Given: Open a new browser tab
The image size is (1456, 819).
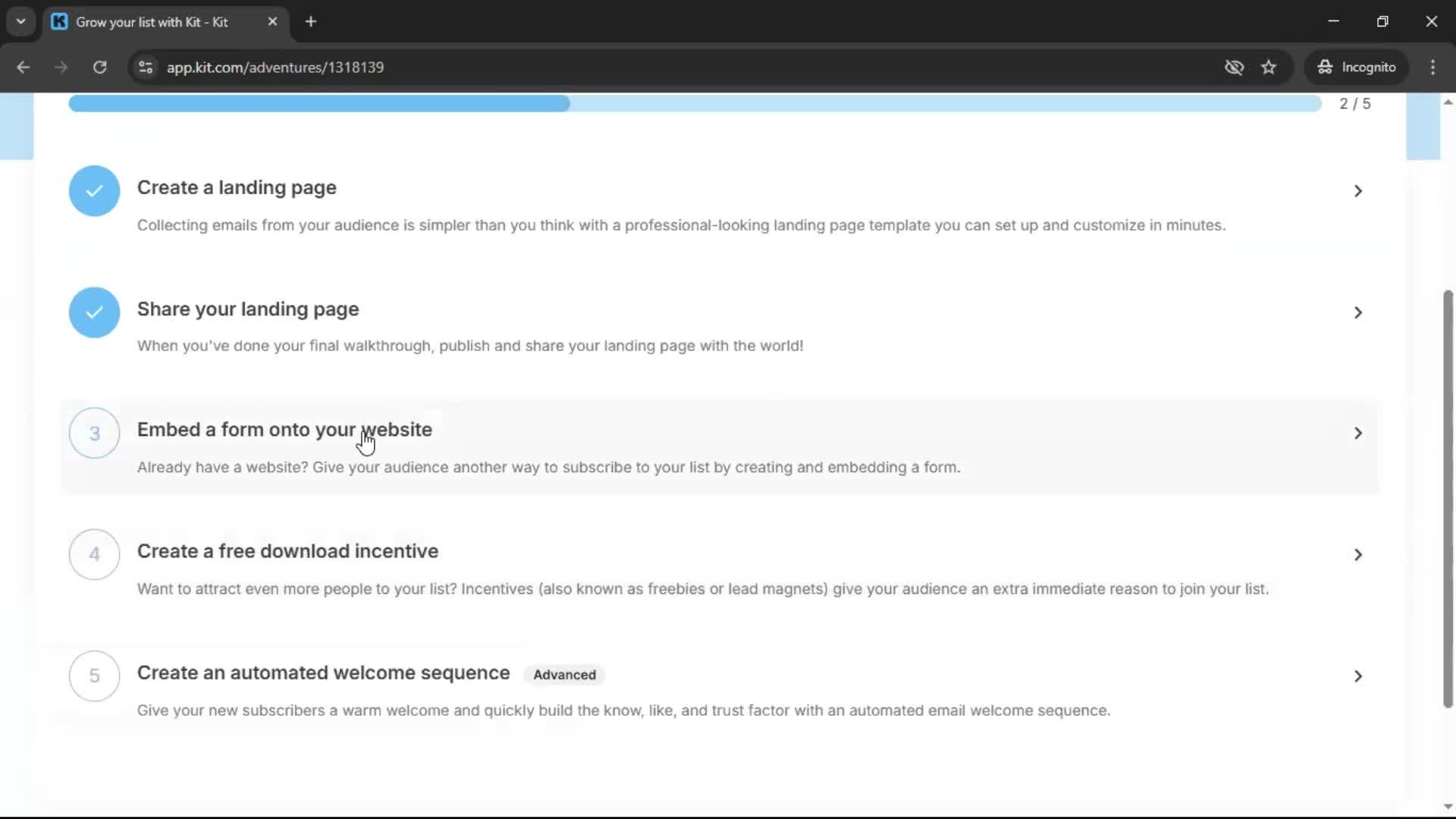Looking at the screenshot, I should coord(310,21).
